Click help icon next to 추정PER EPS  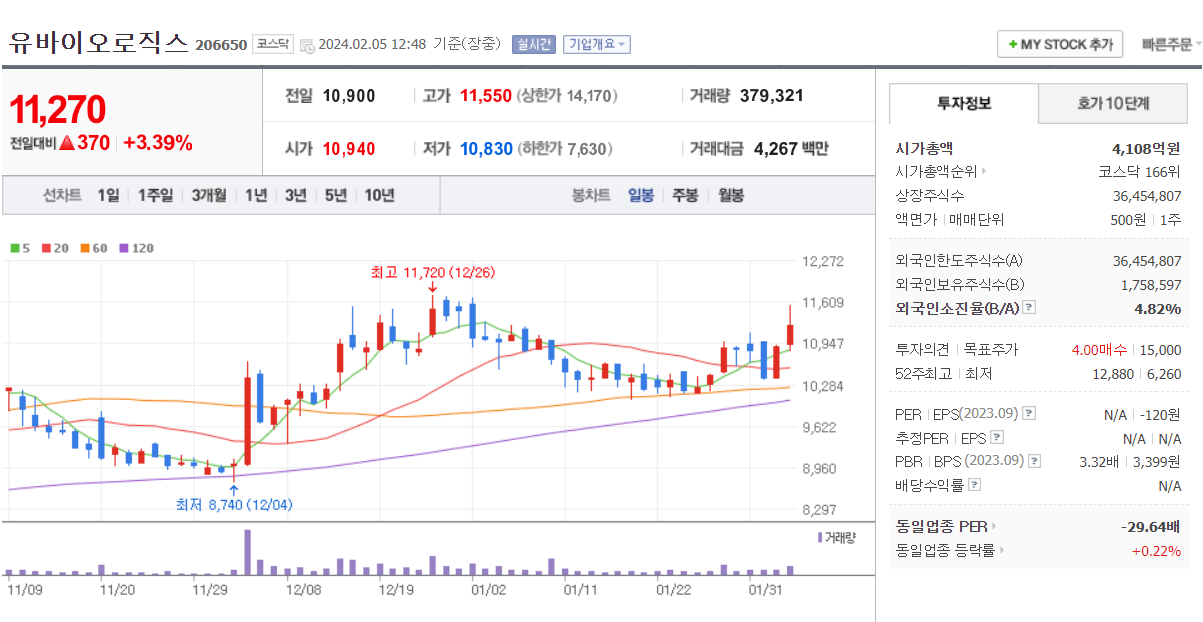pyautogui.click(x=996, y=438)
